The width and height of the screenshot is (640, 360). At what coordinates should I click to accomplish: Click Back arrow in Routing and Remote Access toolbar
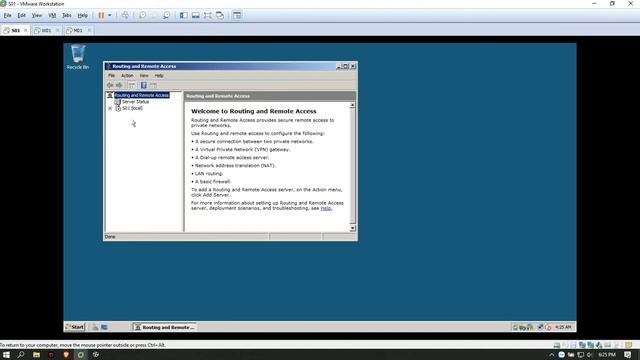110,85
